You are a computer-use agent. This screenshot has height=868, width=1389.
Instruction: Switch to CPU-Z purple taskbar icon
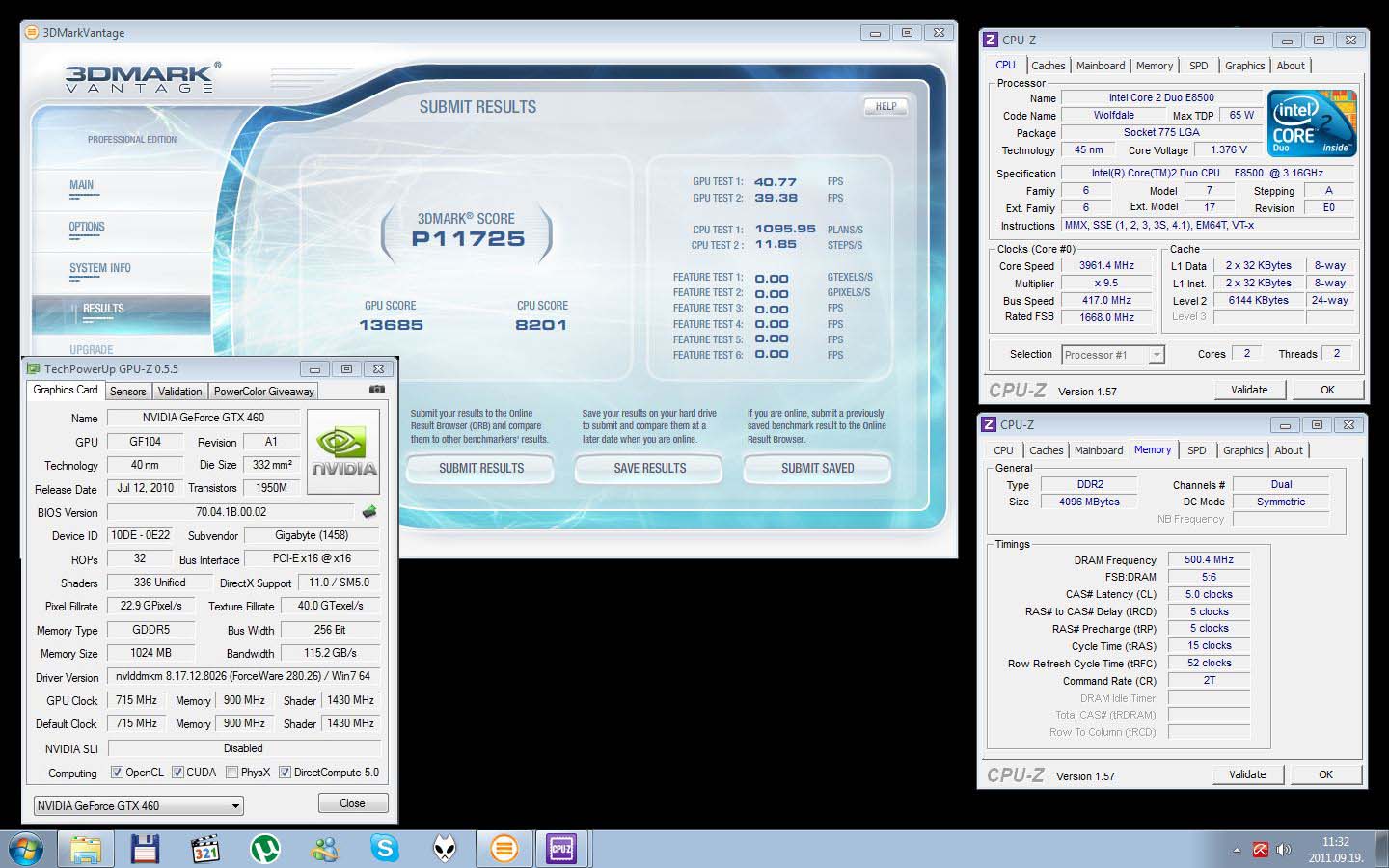tap(561, 849)
